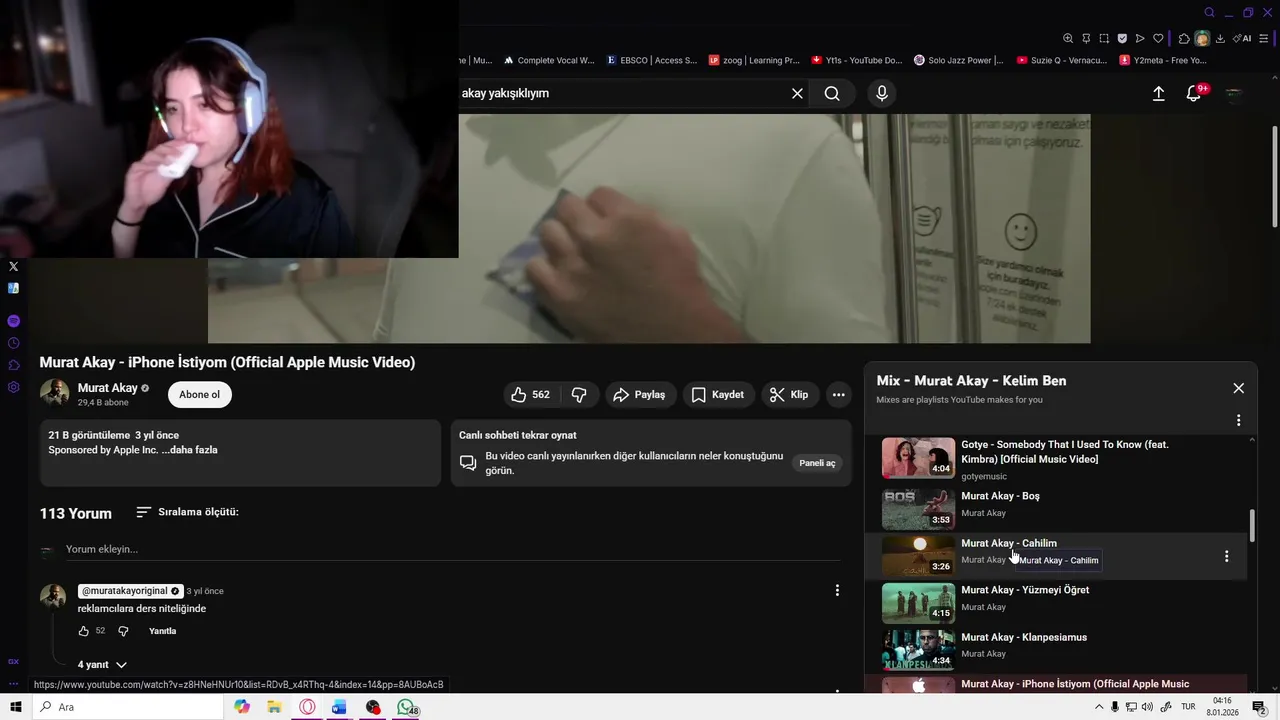Screen dimensions: 1280x720
Task: Click the Klip scissors button
Action: coord(790,395)
